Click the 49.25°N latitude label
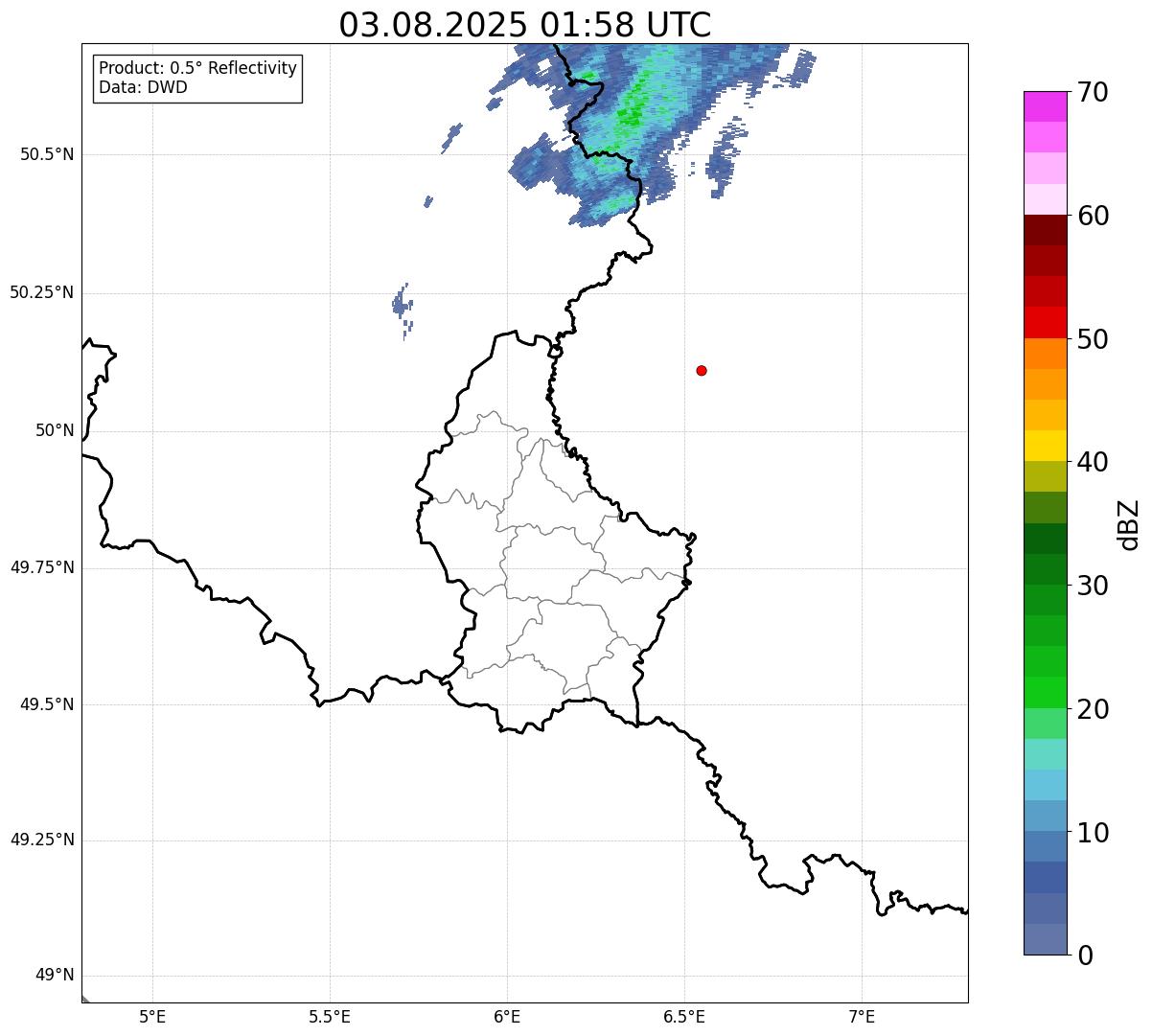 click(x=42, y=840)
